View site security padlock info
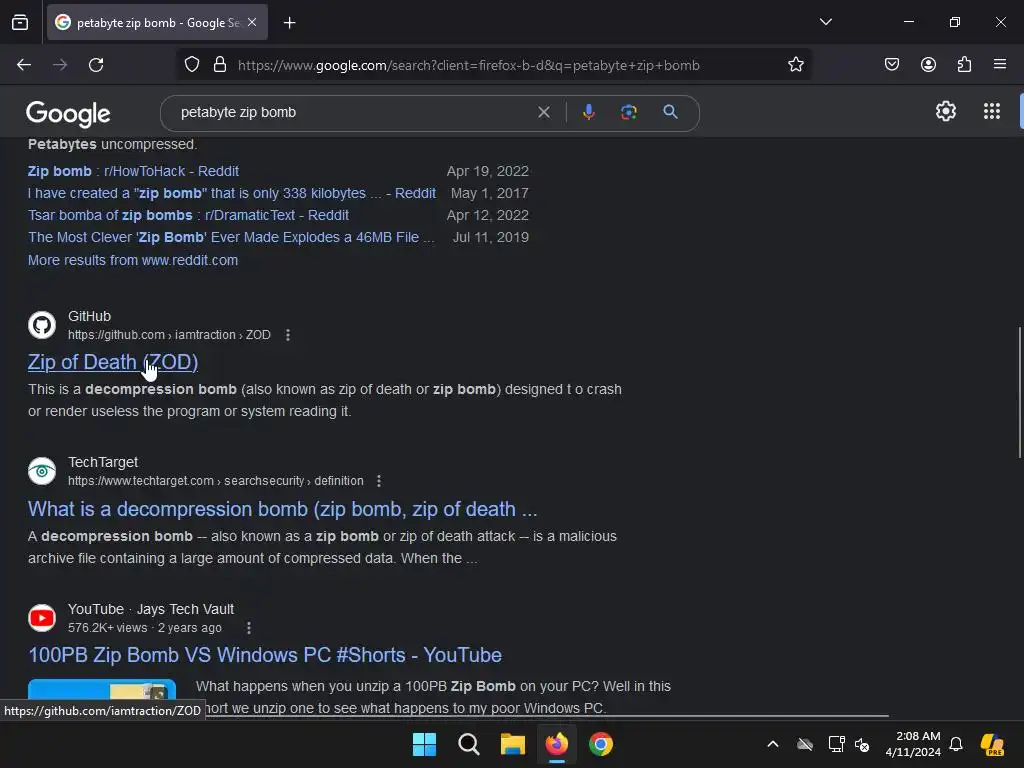1024x768 pixels. (220, 65)
